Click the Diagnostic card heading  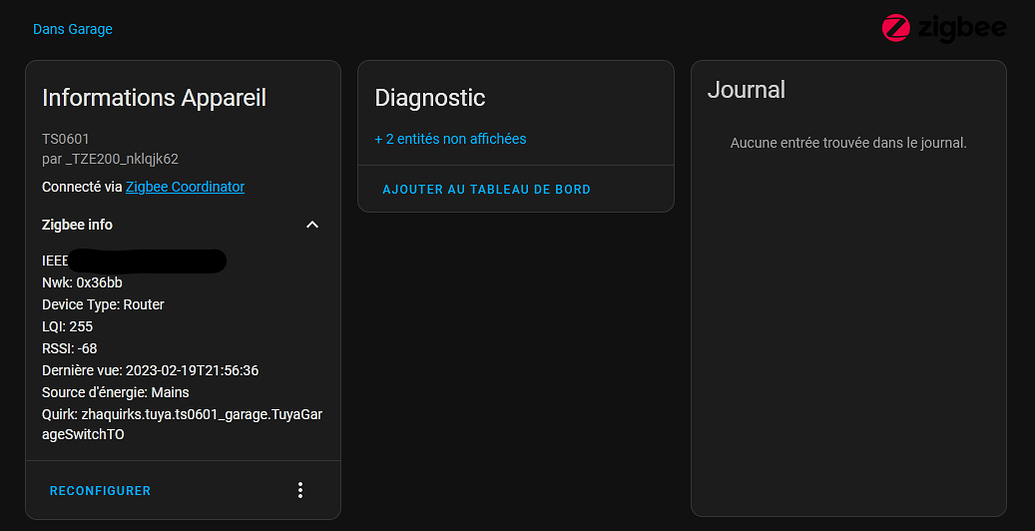tap(430, 98)
